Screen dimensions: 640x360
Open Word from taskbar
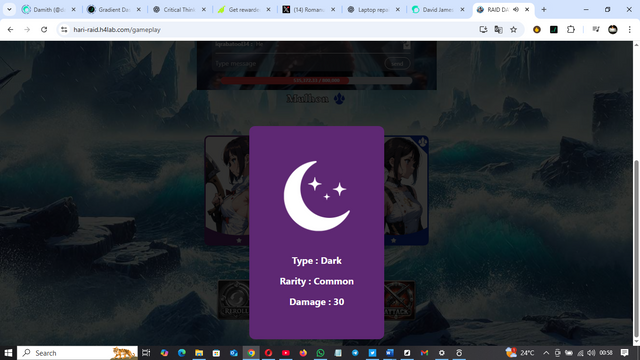pyautogui.click(x=389, y=353)
